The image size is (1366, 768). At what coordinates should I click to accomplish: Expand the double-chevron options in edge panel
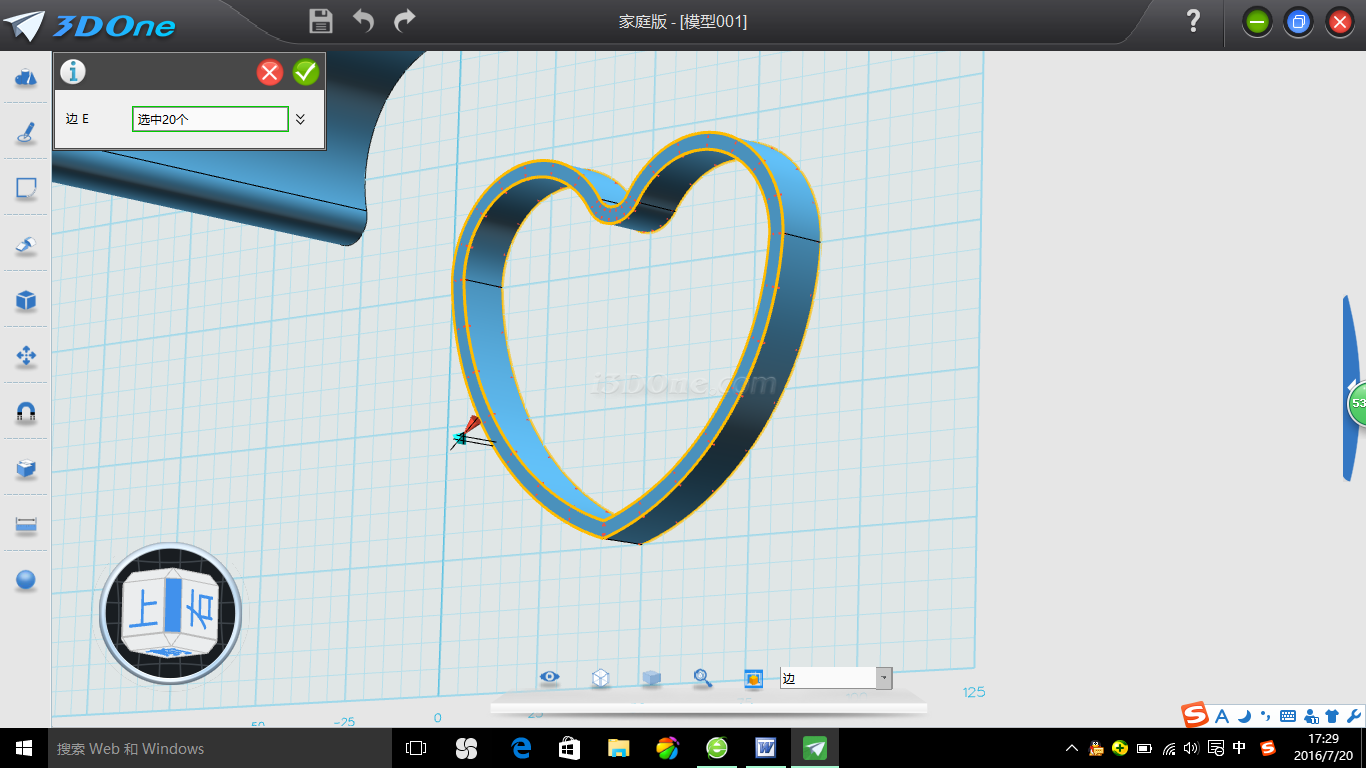pyautogui.click(x=300, y=119)
